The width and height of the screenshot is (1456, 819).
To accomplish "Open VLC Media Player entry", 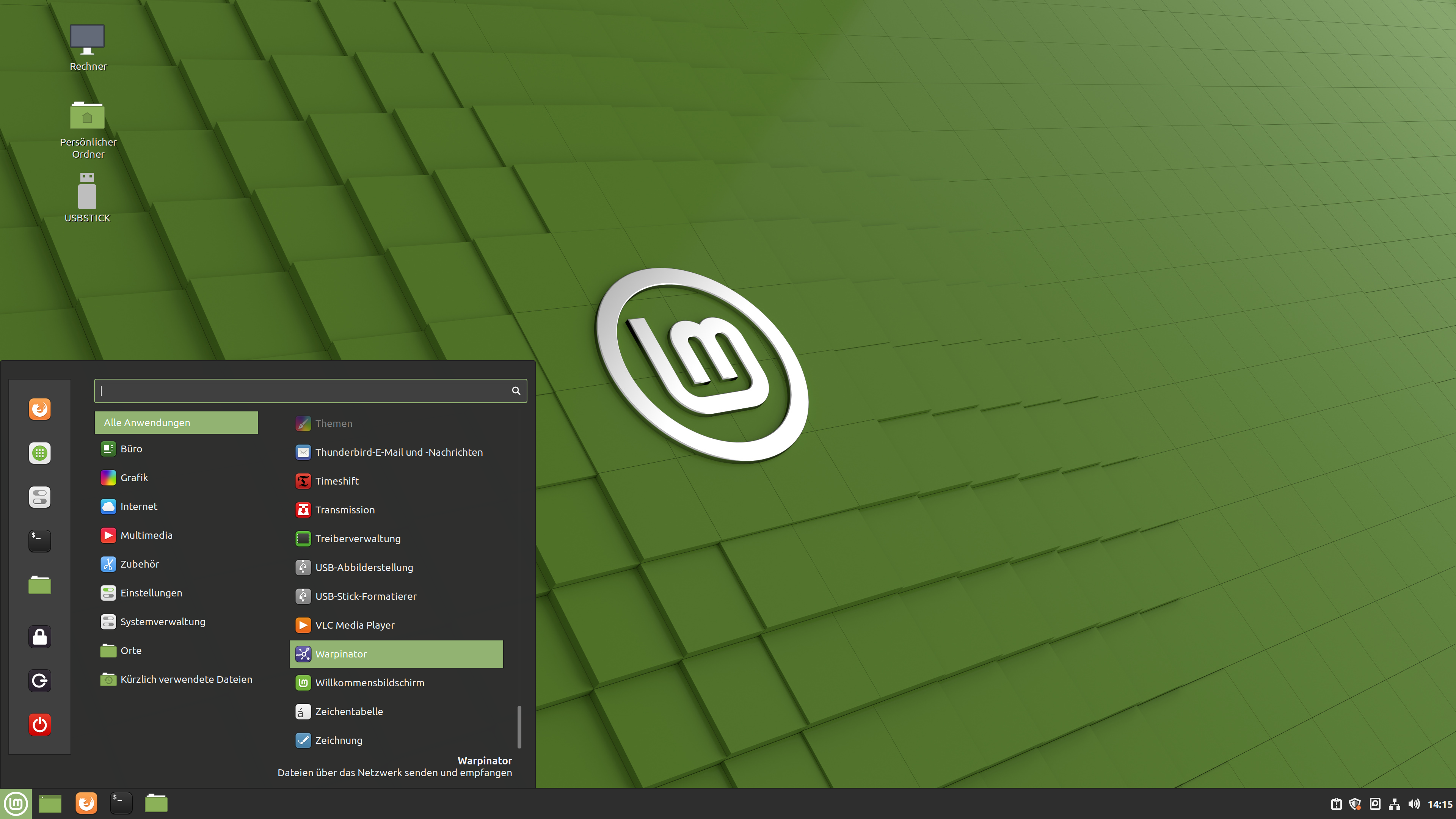I will click(355, 625).
